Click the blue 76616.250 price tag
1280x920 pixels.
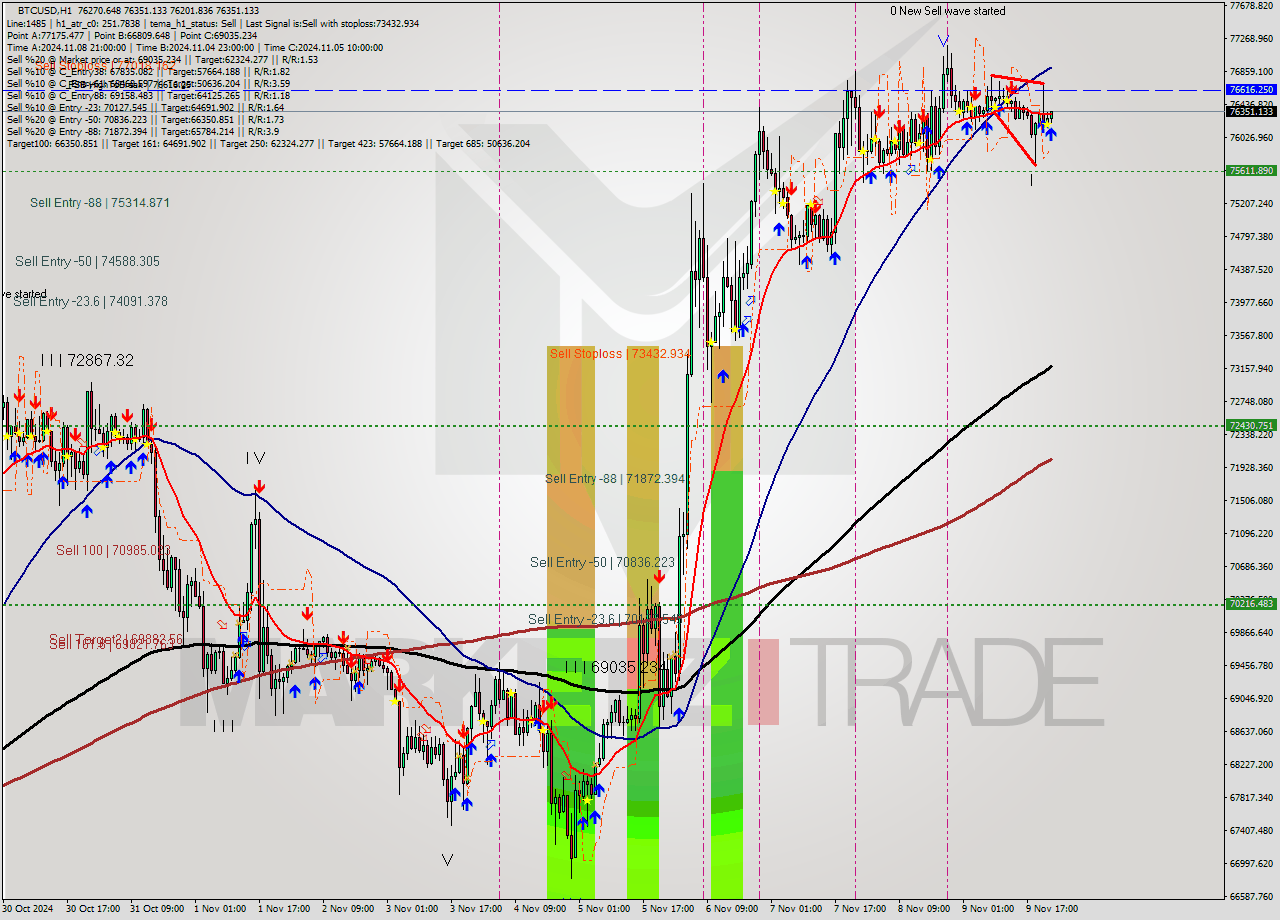click(1251, 89)
